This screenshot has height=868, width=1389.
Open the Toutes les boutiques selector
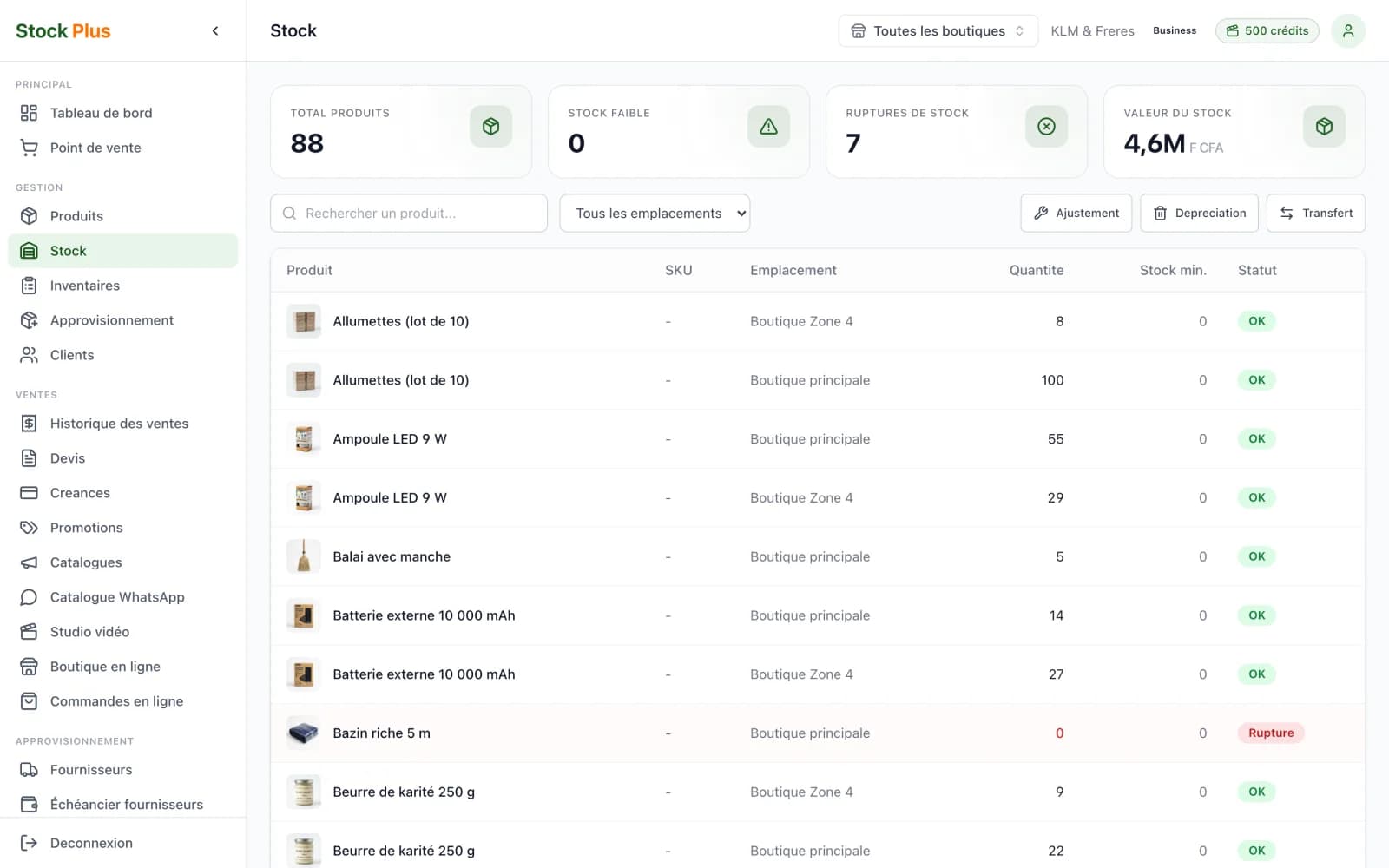point(938,31)
